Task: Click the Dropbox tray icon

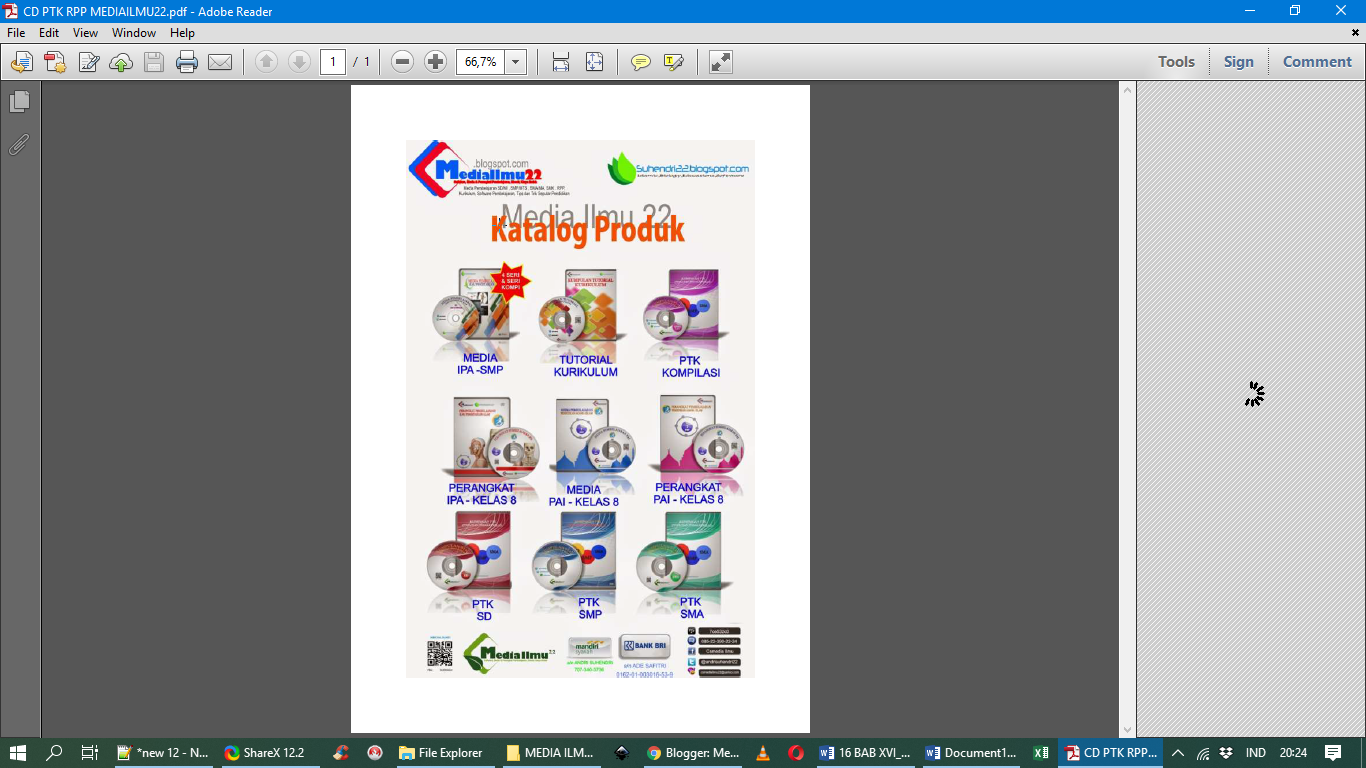Action: (1227, 753)
